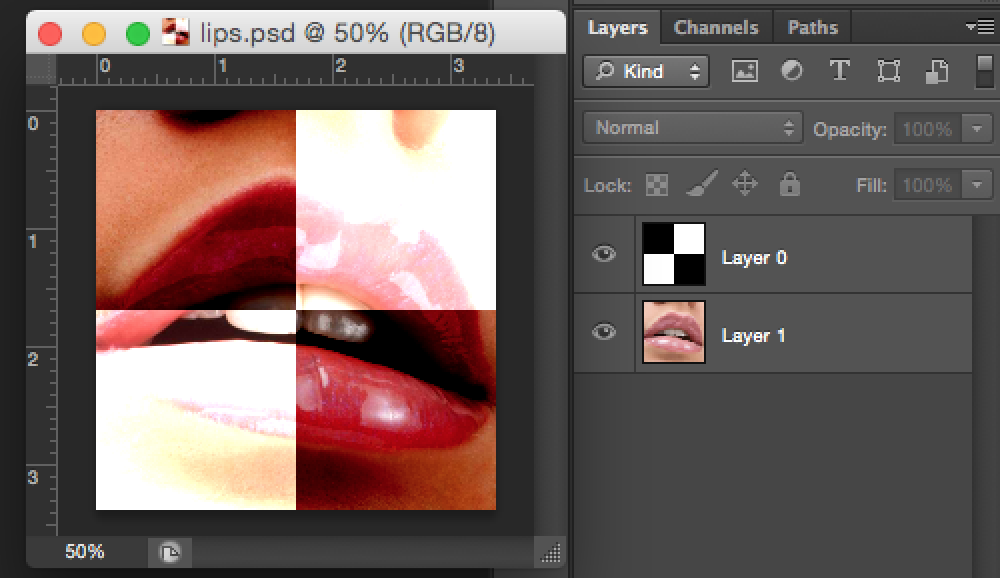Click the smart object filter icon
1000x578 pixels.
point(936,71)
